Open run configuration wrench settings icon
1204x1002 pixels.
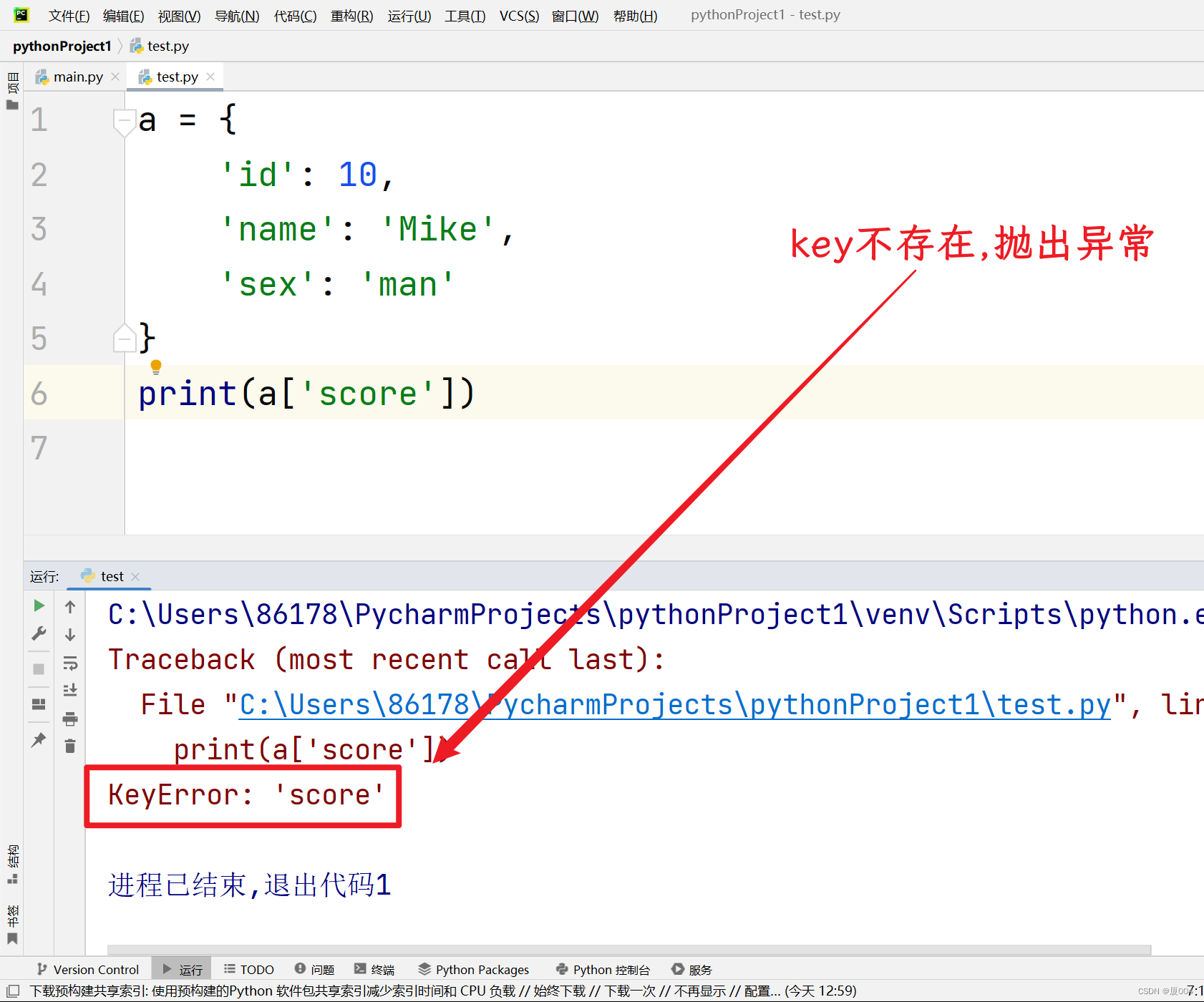(x=39, y=633)
